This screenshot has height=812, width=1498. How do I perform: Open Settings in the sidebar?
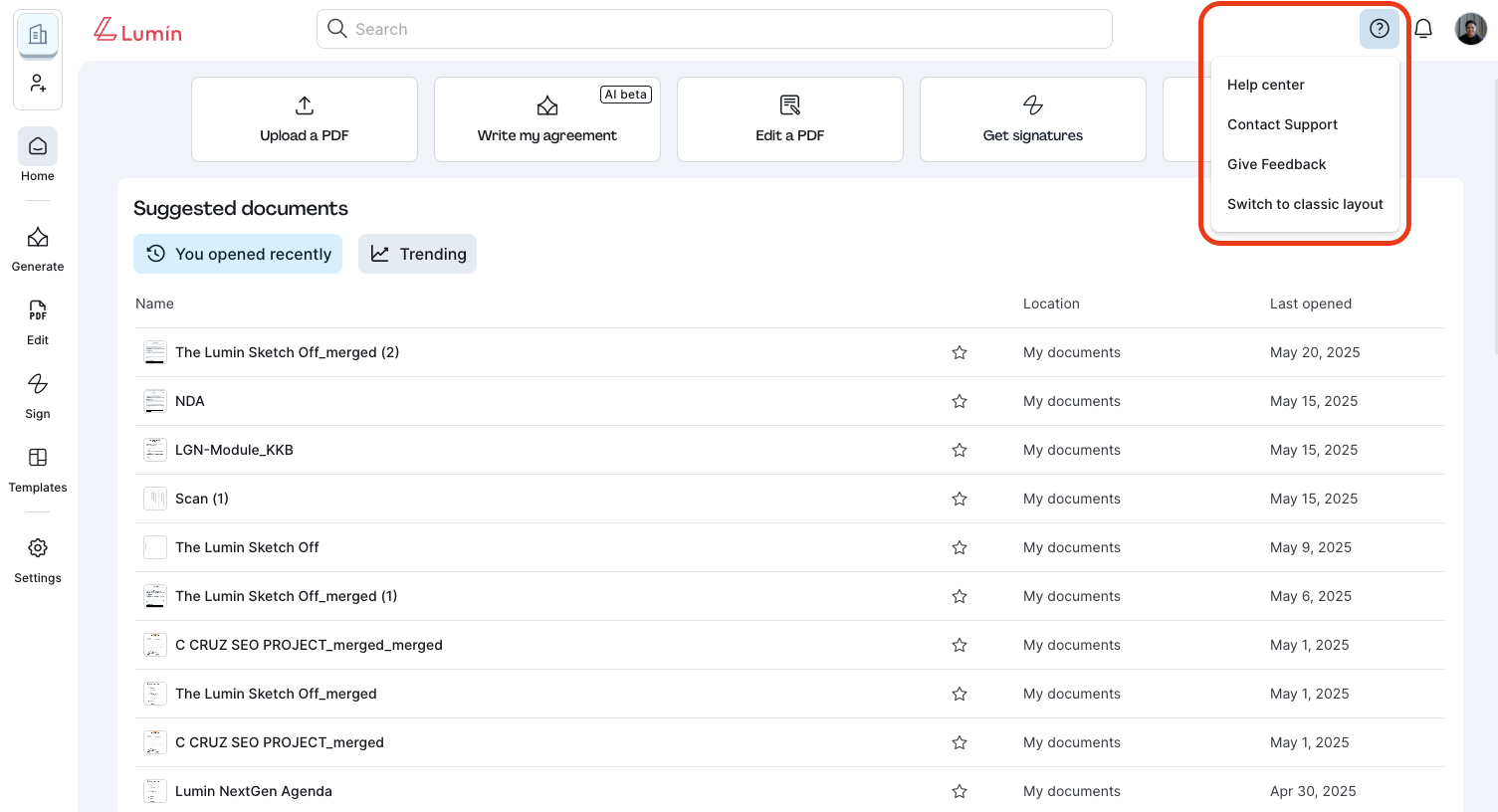coord(38,560)
